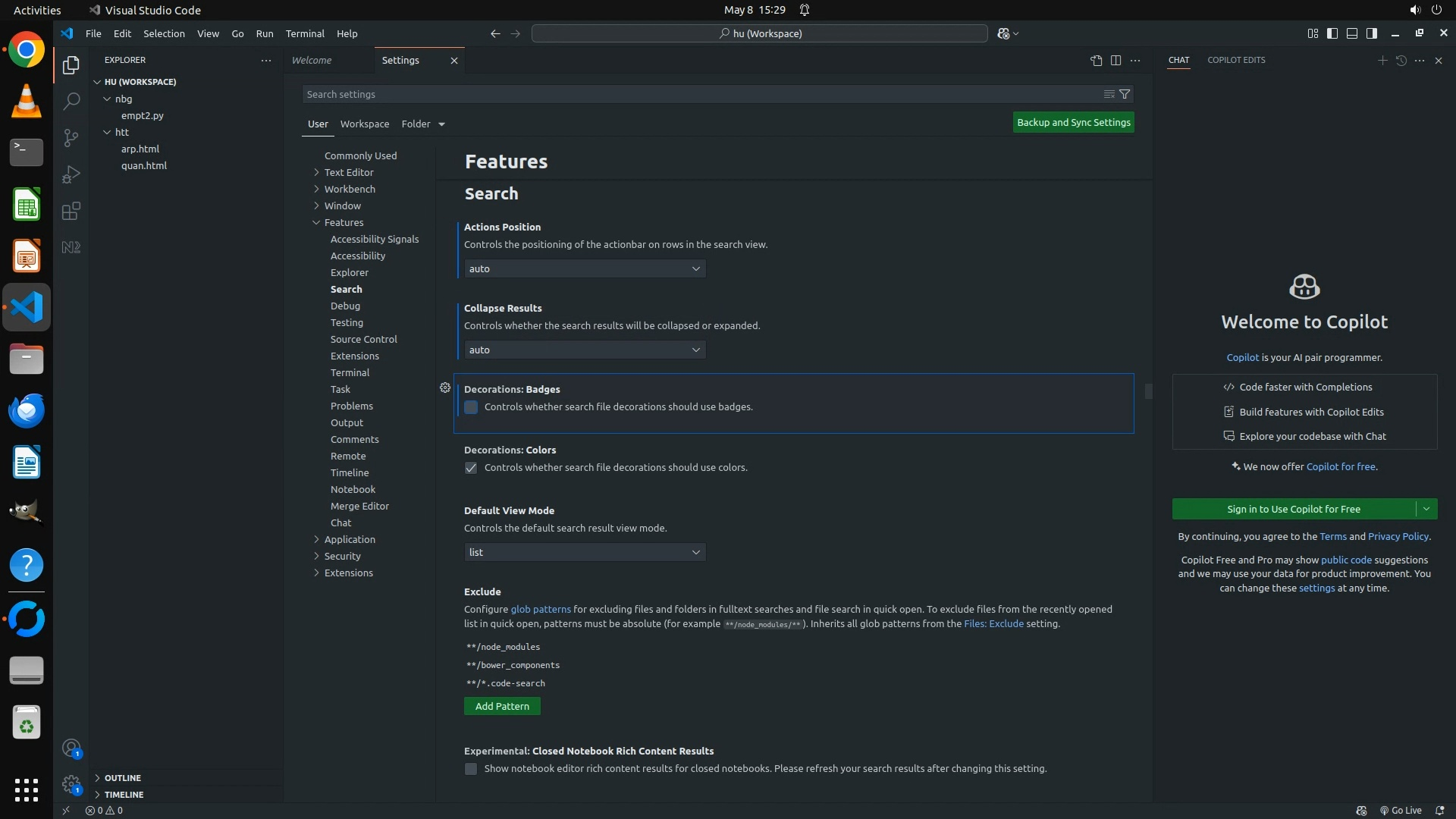1456x819 pixels.
Task: Click the Search settings input field
Action: coord(698,94)
